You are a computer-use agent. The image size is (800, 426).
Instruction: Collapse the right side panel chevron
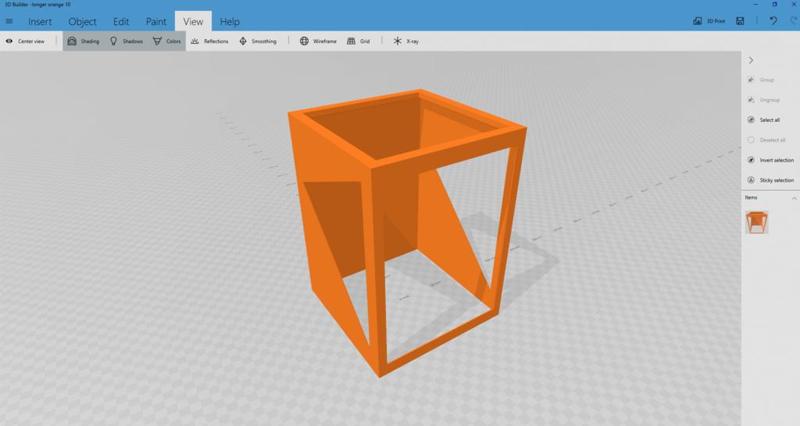(751, 60)
